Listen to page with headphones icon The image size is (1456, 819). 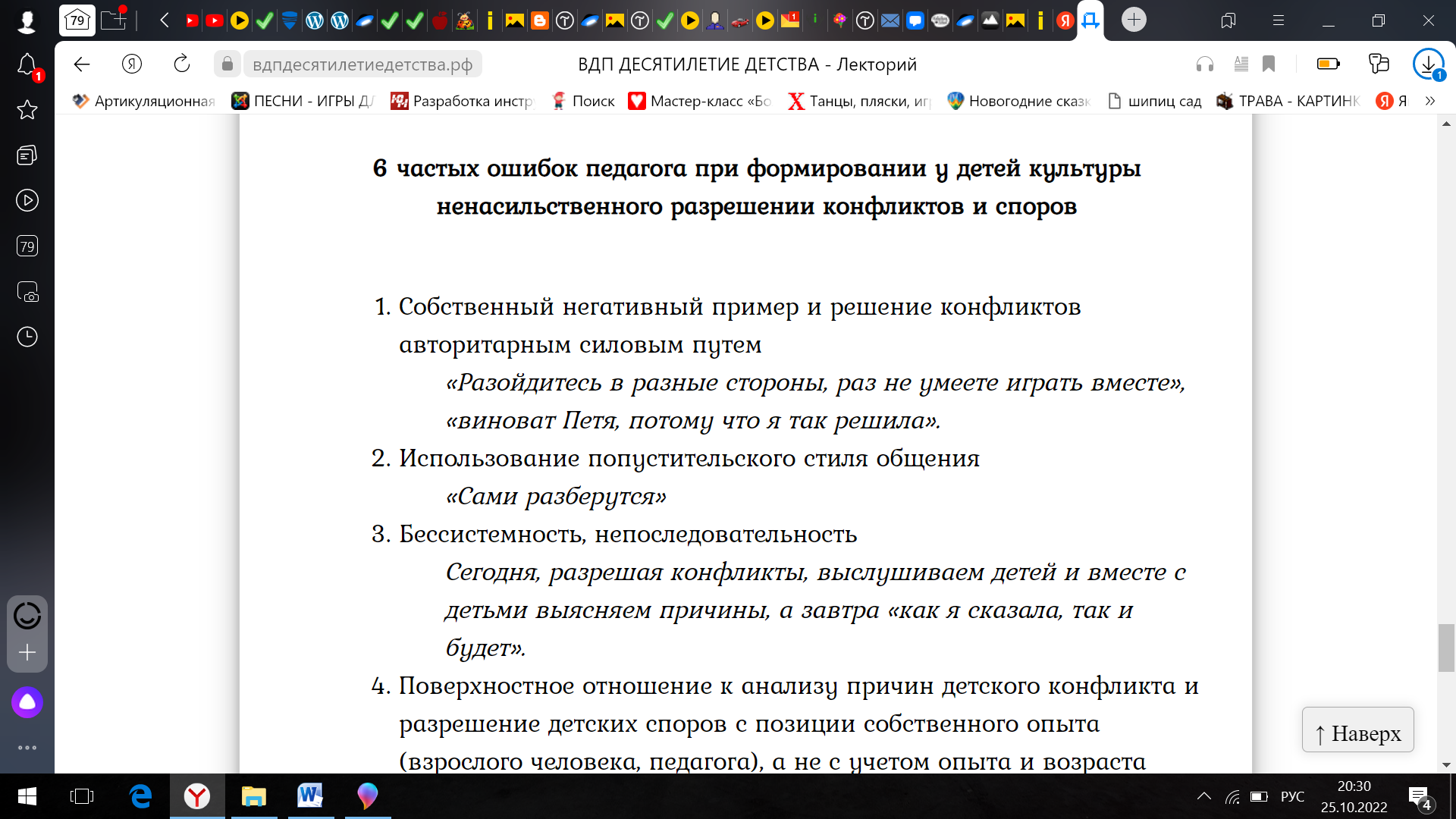[x=1205, y=64]
